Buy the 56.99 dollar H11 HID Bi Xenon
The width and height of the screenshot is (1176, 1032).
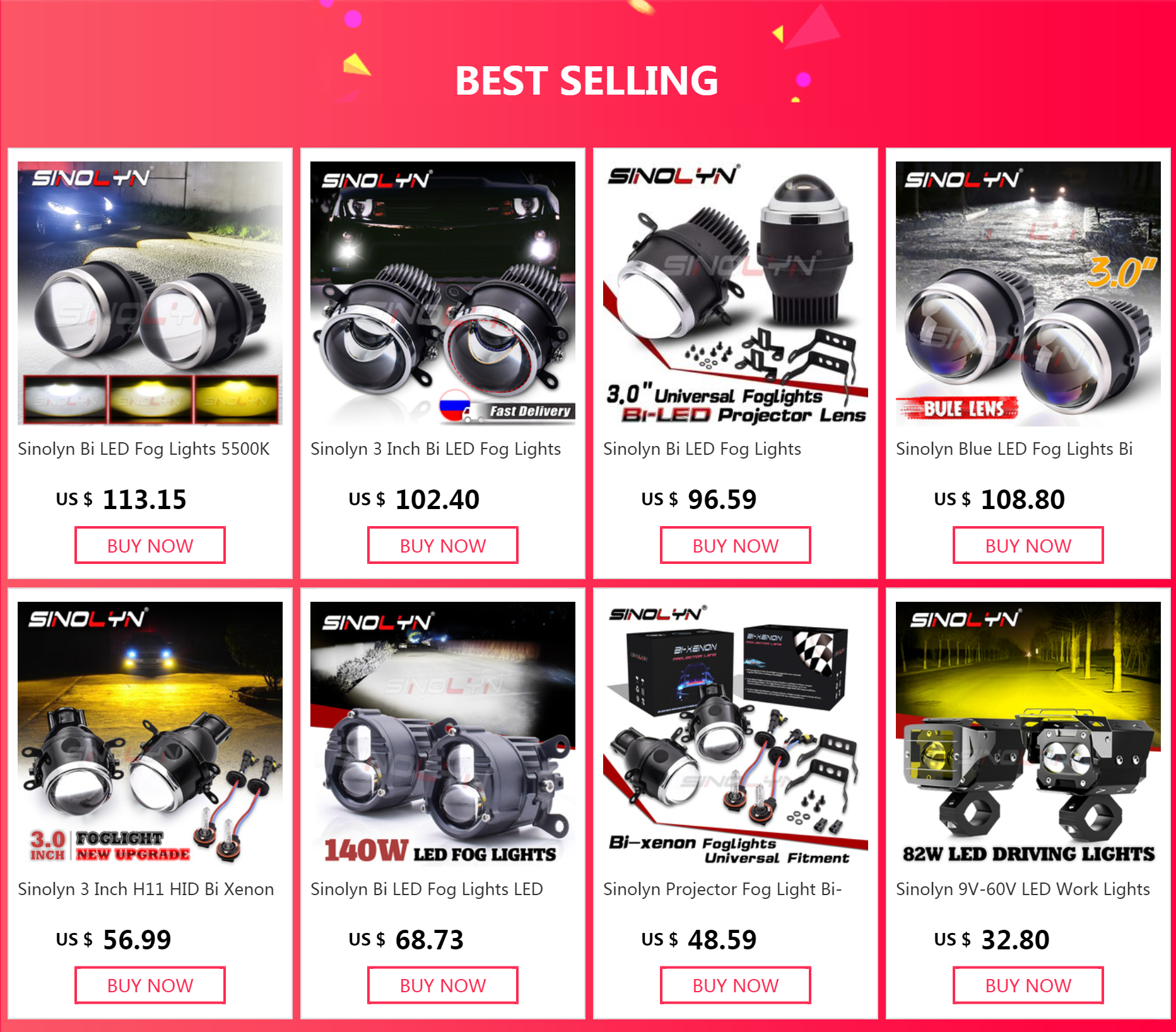click(150, 985)
